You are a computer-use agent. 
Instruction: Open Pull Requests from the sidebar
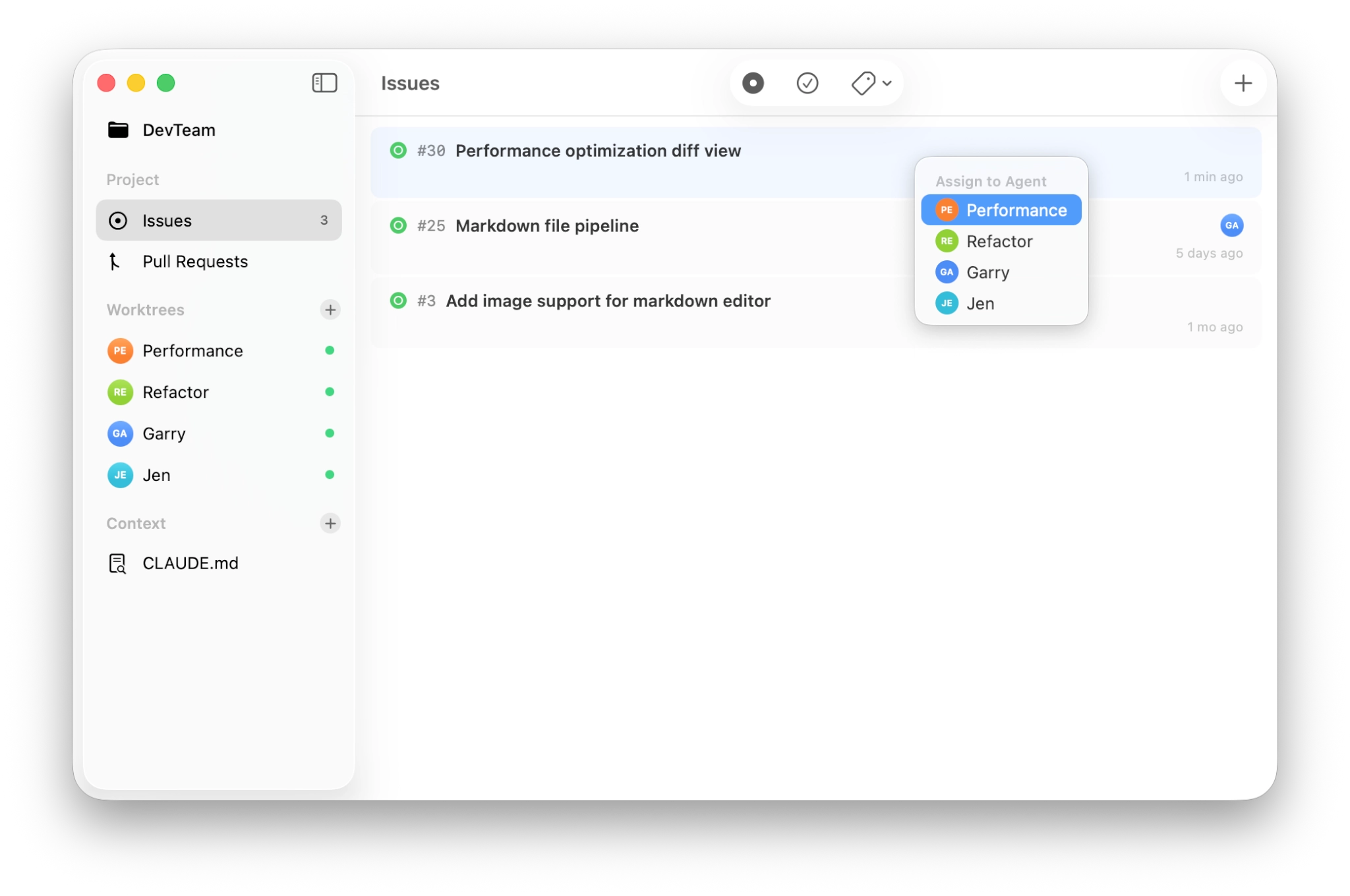[x=195, y=262]
